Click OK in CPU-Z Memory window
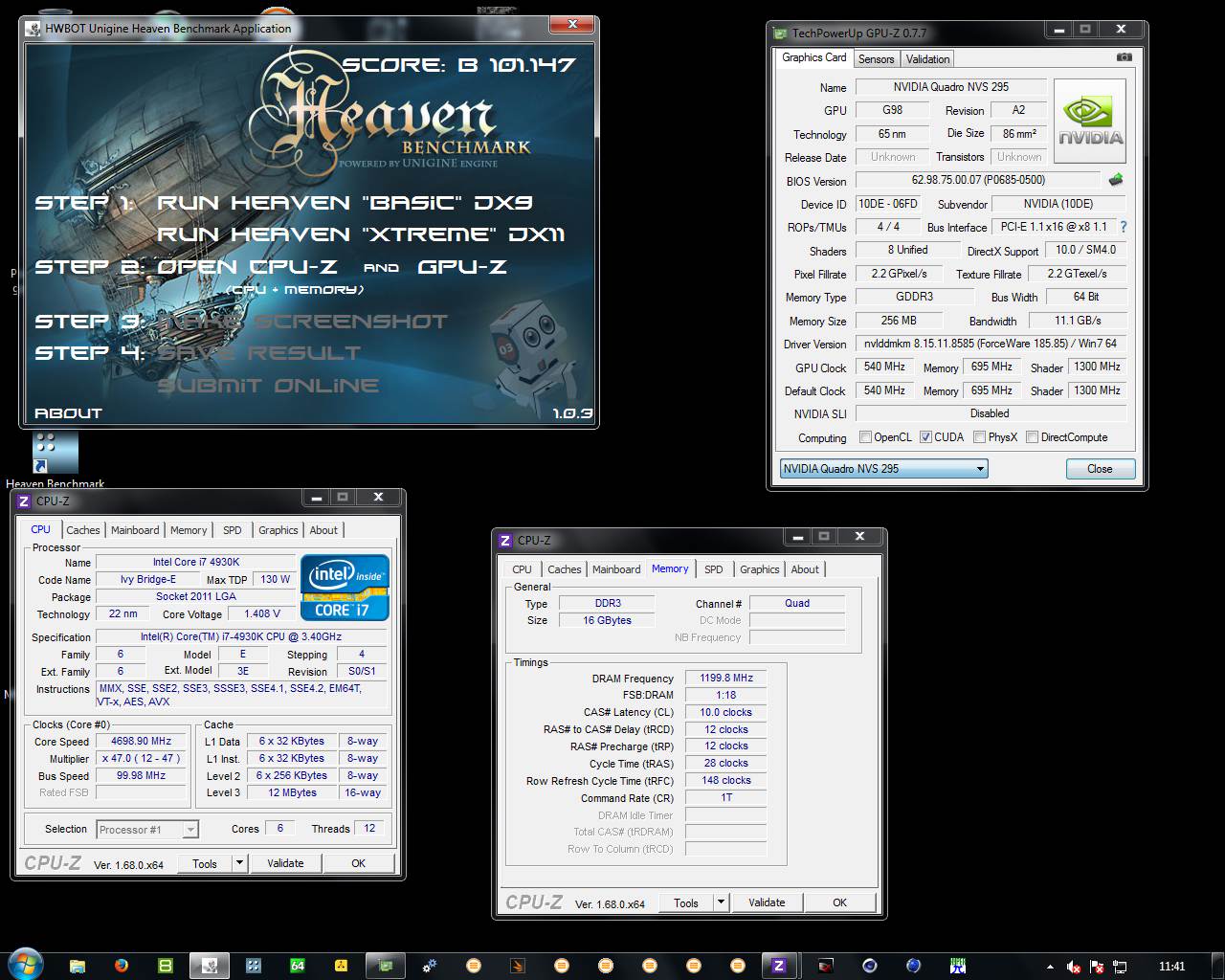1225x980 pixels. click(x=839, y=902)
